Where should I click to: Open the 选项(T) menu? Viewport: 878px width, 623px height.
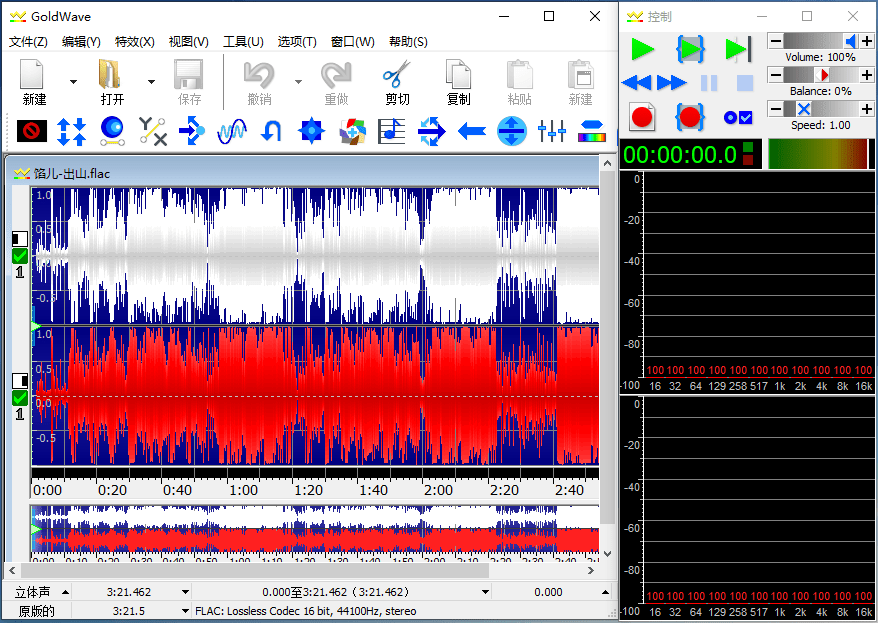pyautogui.click(x=297, y=41)
